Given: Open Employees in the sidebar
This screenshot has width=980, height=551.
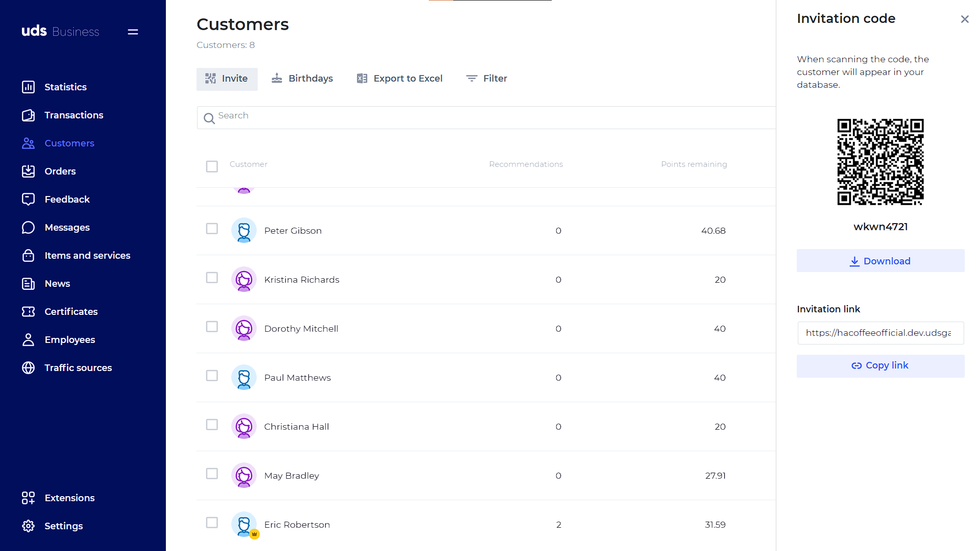Looking at the screenshot, I should [70, 340].
